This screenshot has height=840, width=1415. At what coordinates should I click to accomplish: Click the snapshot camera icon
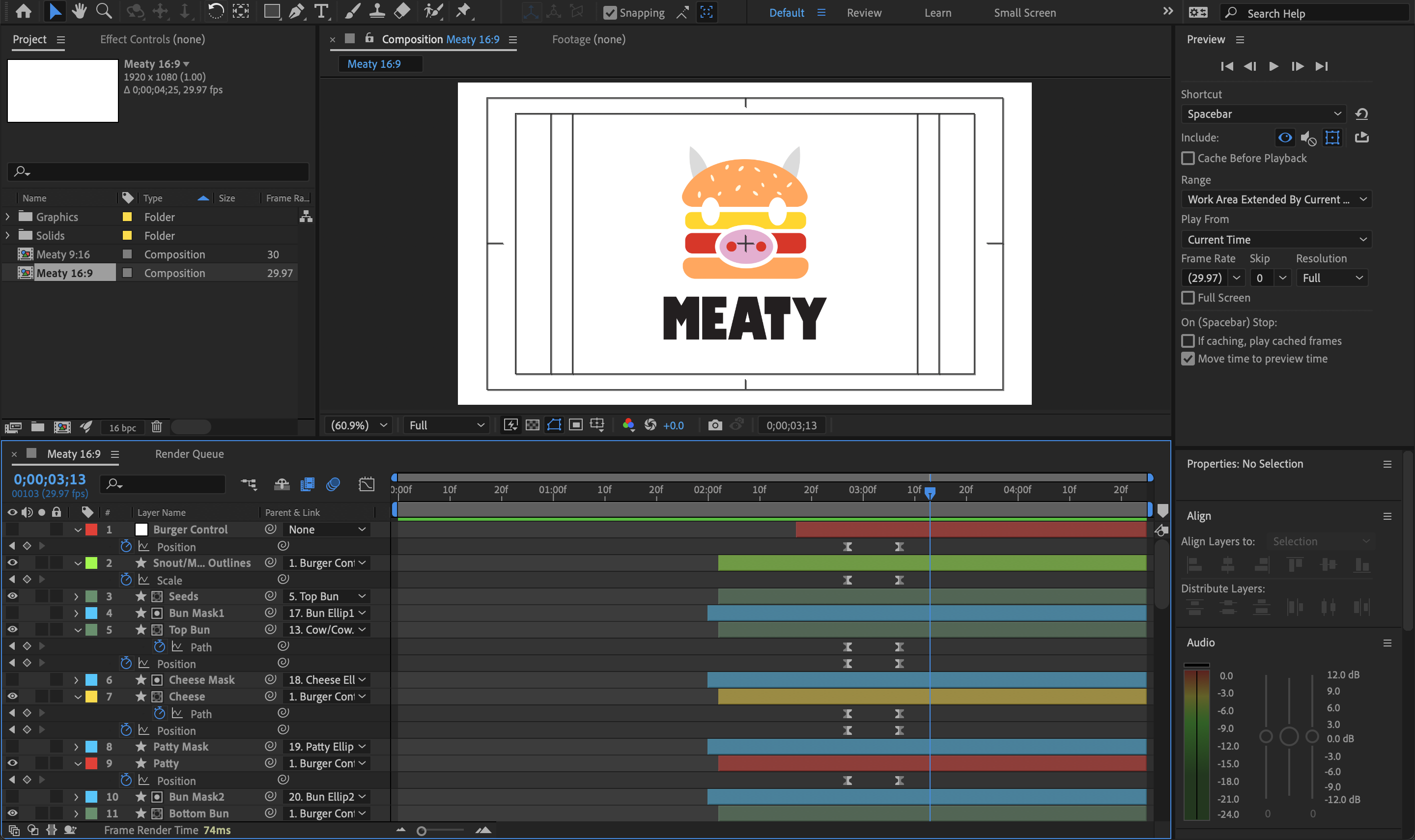tap(715, 425)
